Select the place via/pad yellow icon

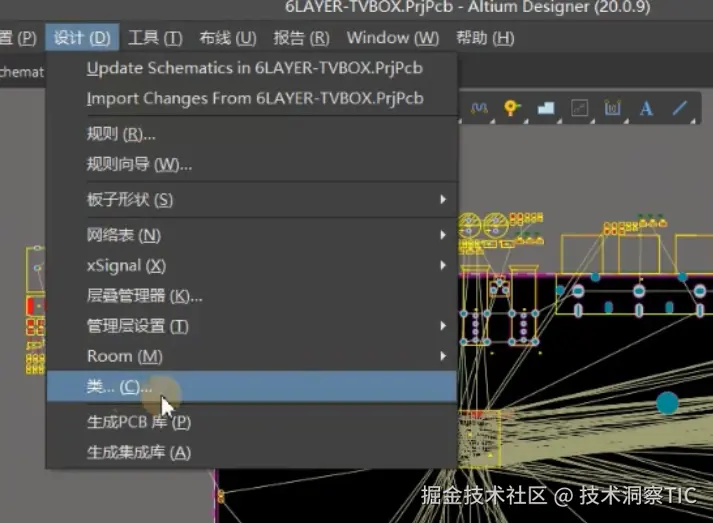pos(512,108)
